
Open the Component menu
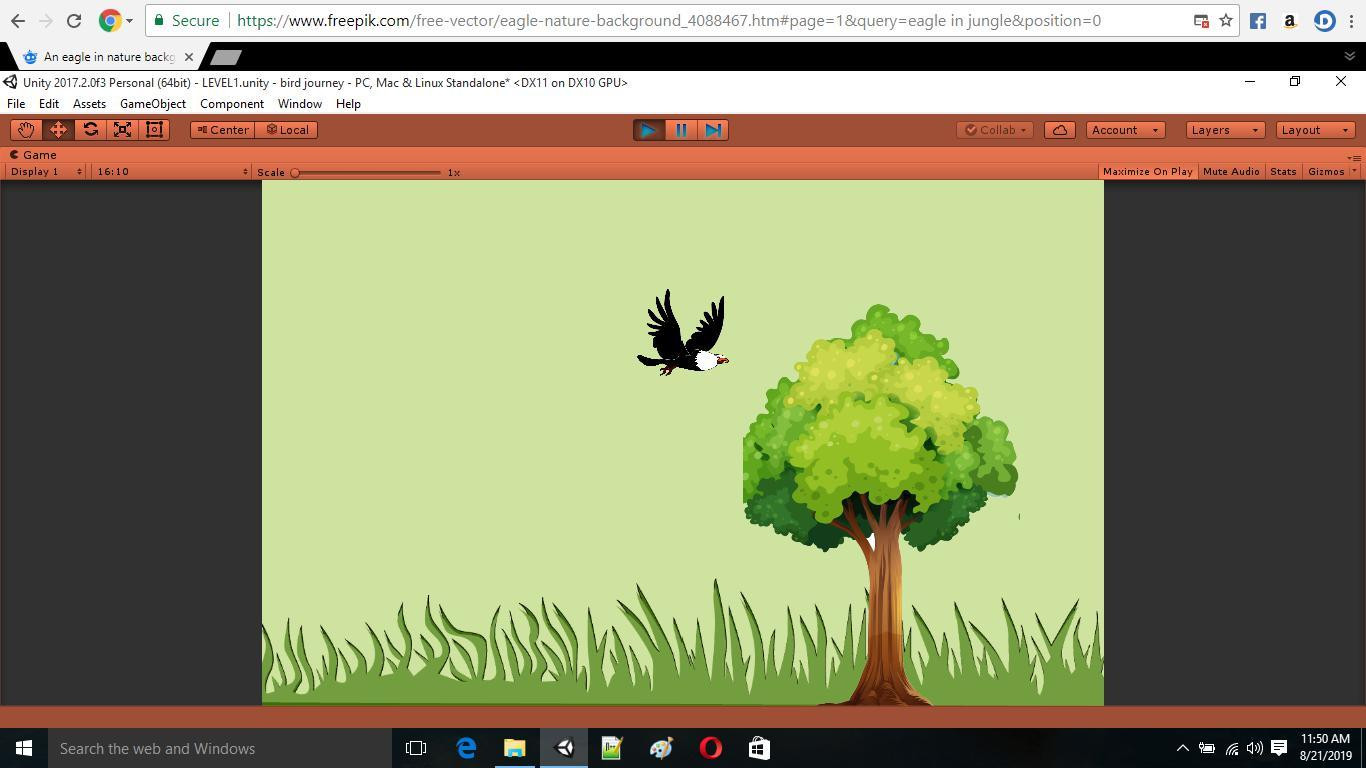tap(231, 104)
